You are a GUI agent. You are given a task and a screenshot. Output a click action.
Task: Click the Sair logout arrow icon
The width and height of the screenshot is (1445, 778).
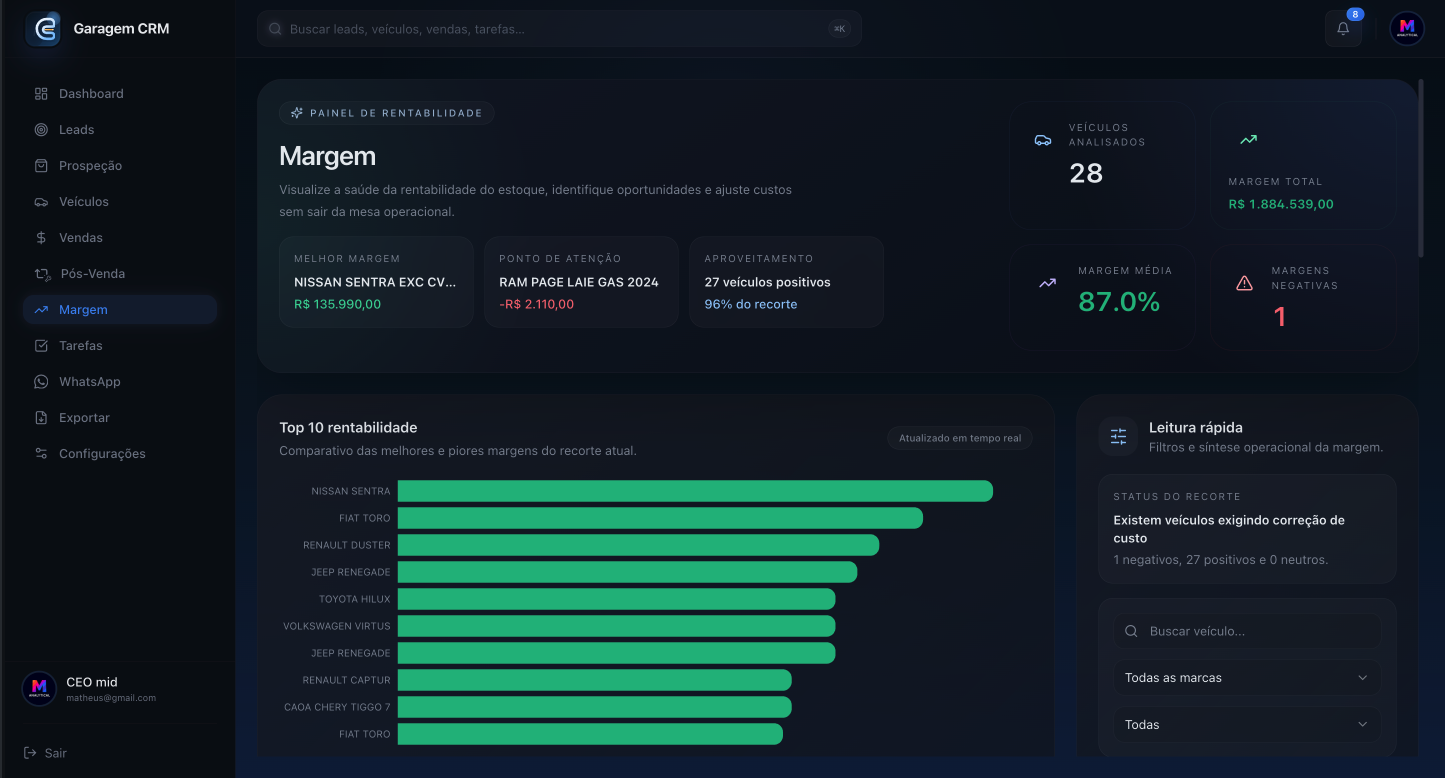pyautogui.click(x=30, y=753)
